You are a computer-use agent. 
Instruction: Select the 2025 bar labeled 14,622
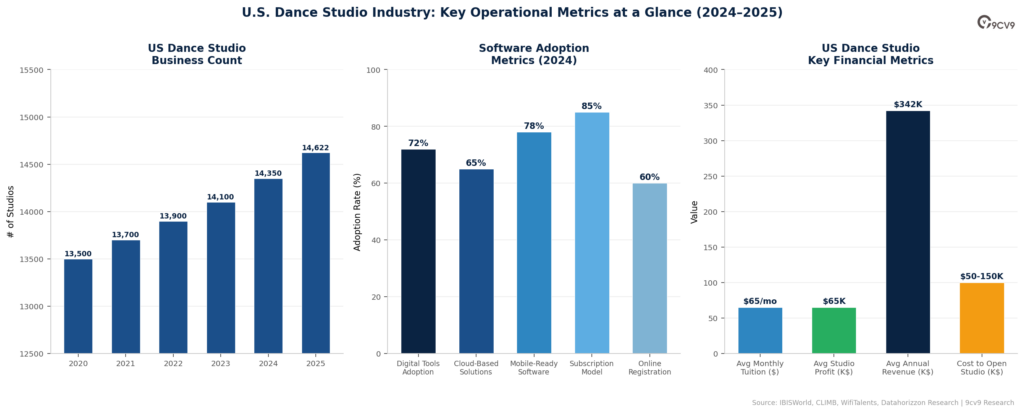click(316, 254)
